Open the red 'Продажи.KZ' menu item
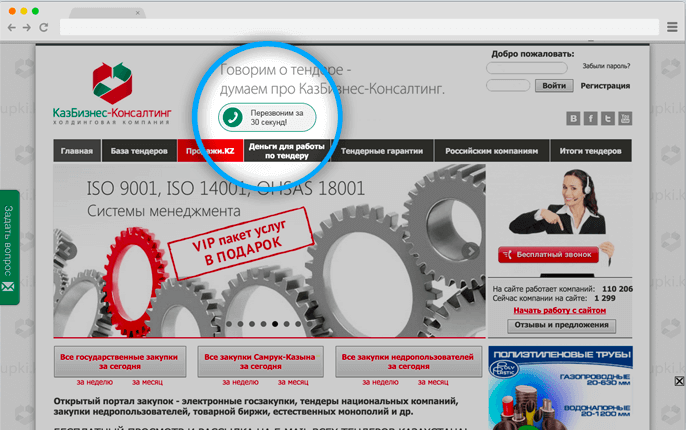 click(x=210, y=151)
